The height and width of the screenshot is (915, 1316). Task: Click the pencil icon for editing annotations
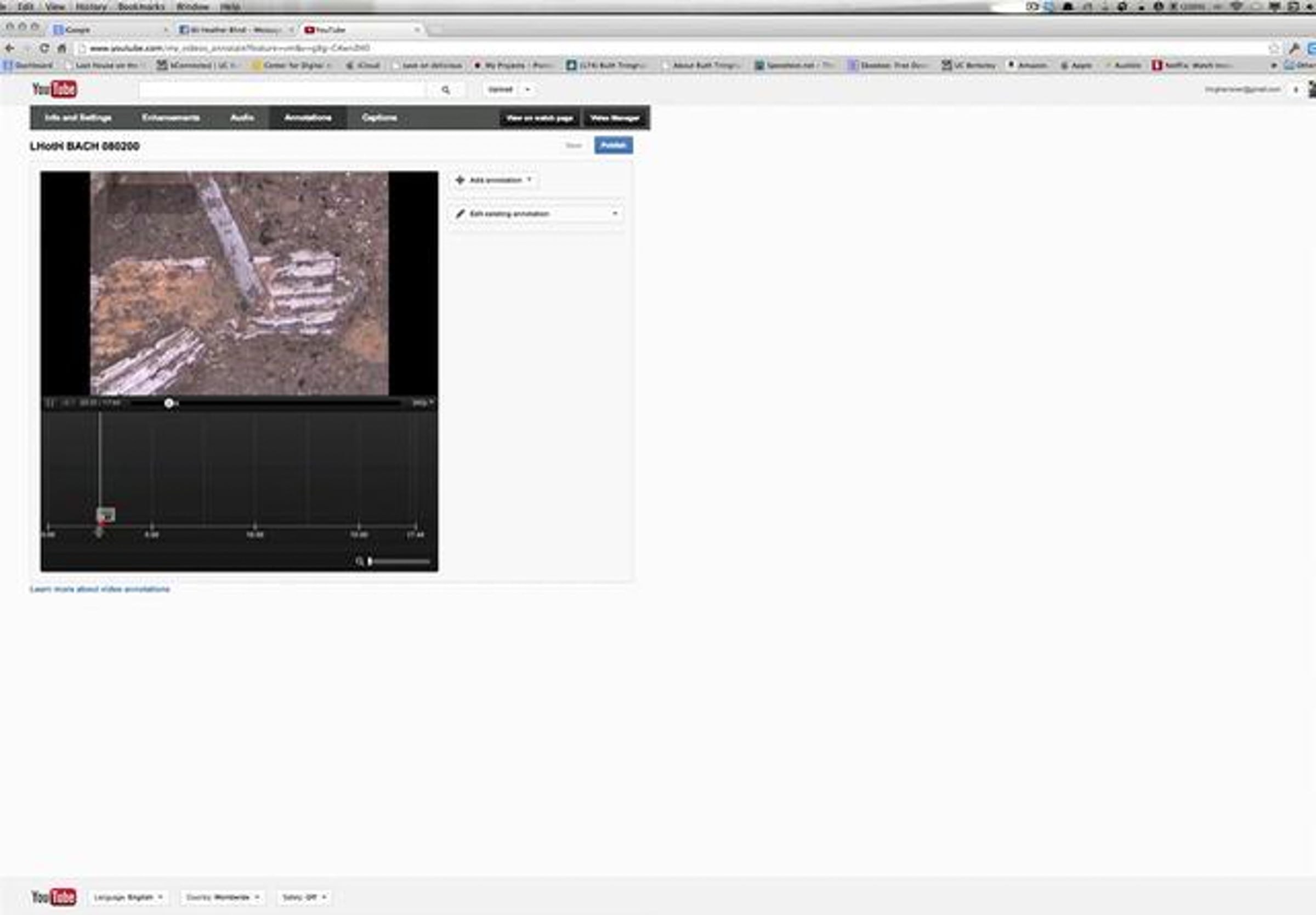tap(460, 214)
